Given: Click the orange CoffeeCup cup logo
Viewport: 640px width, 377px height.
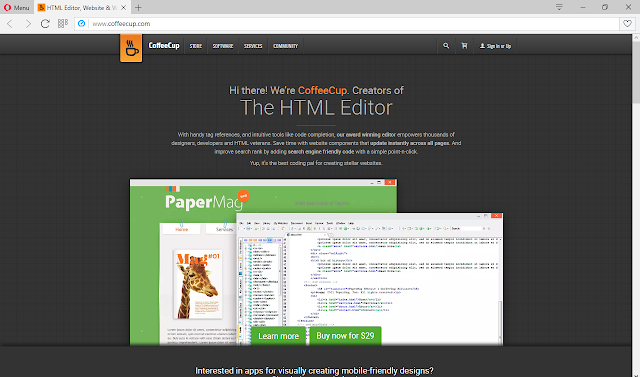Looking at the screenshot, I should [x=131, y=48].
